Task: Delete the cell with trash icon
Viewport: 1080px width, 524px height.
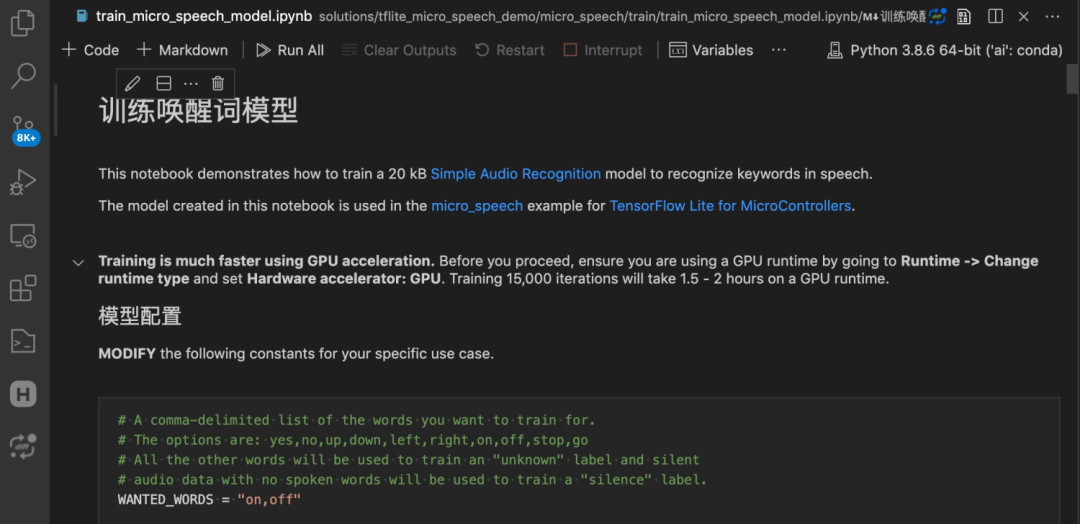Action: pos(218,83)
